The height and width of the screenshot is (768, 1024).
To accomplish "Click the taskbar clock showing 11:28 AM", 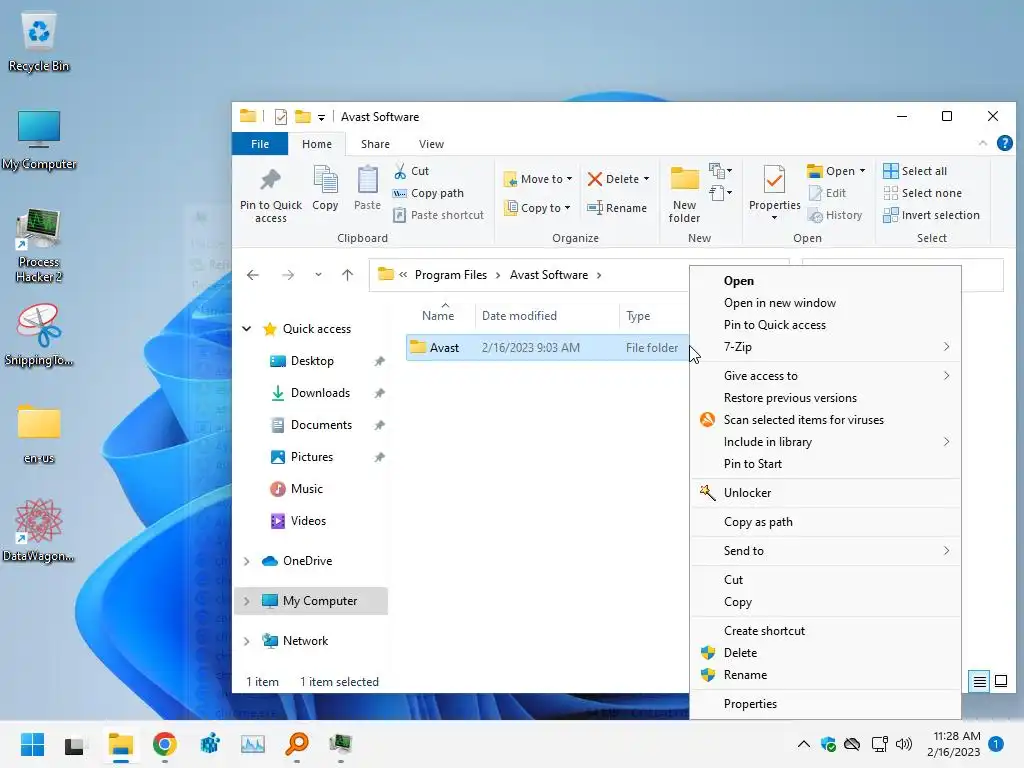I will pos(953,744).
